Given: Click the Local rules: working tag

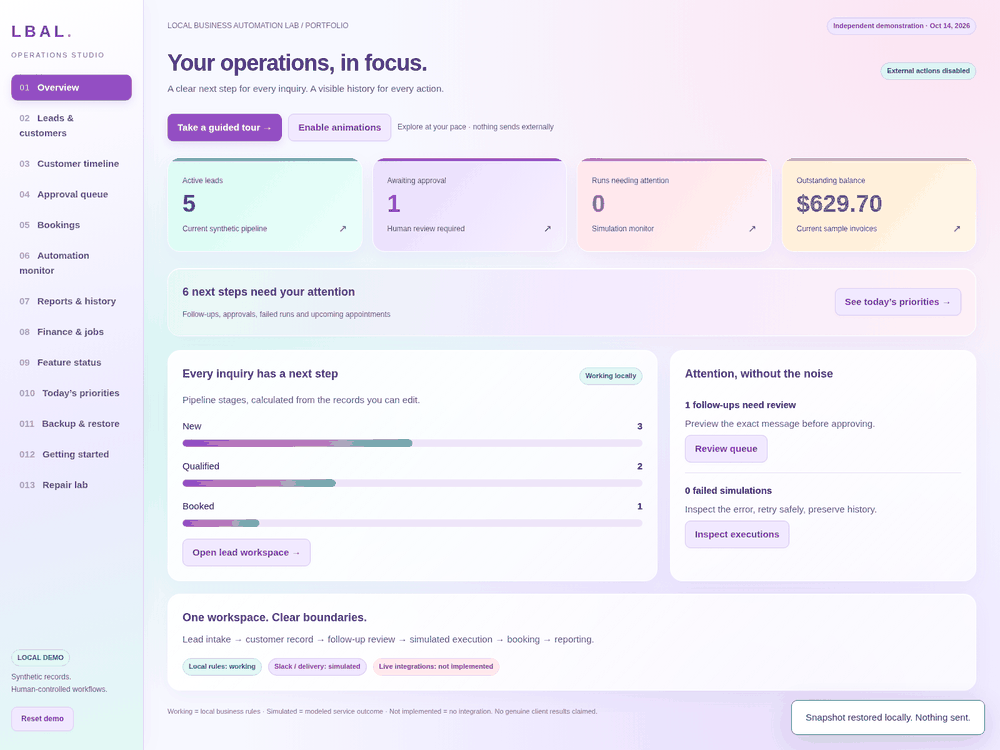Looking at the screenshot, I should coord(222,667).
